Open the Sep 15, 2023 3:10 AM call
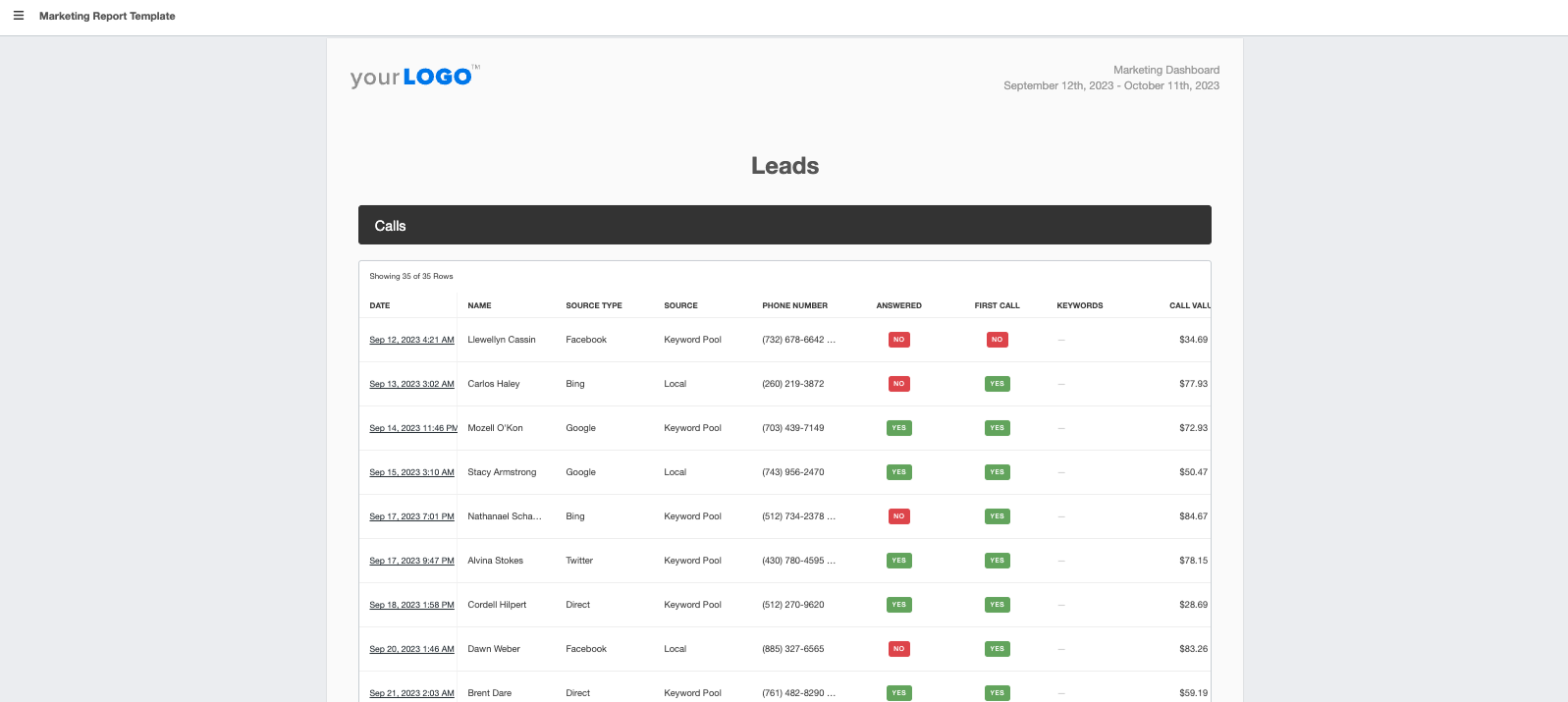1568x702 pixels. 411,472
